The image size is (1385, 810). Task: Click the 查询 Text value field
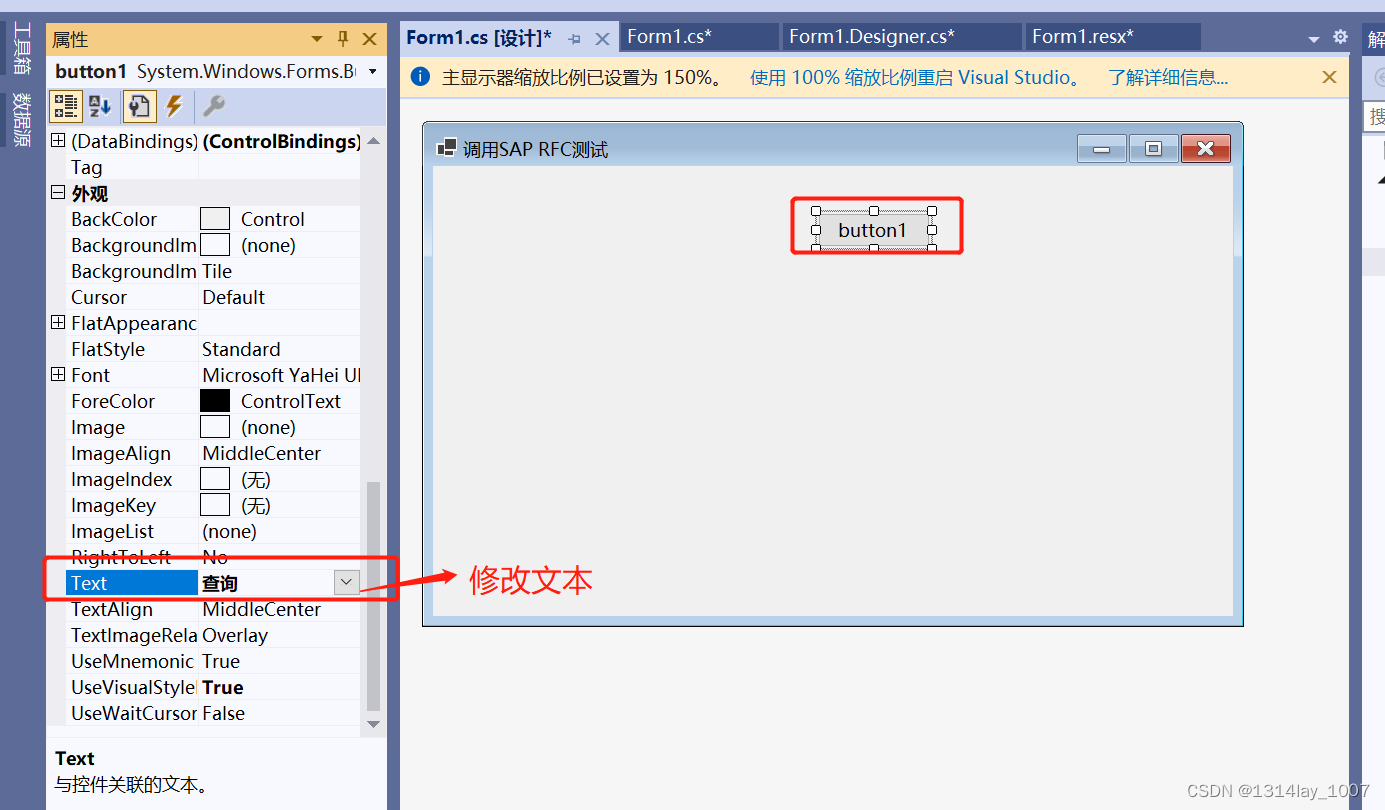click(x=265, y=583)
